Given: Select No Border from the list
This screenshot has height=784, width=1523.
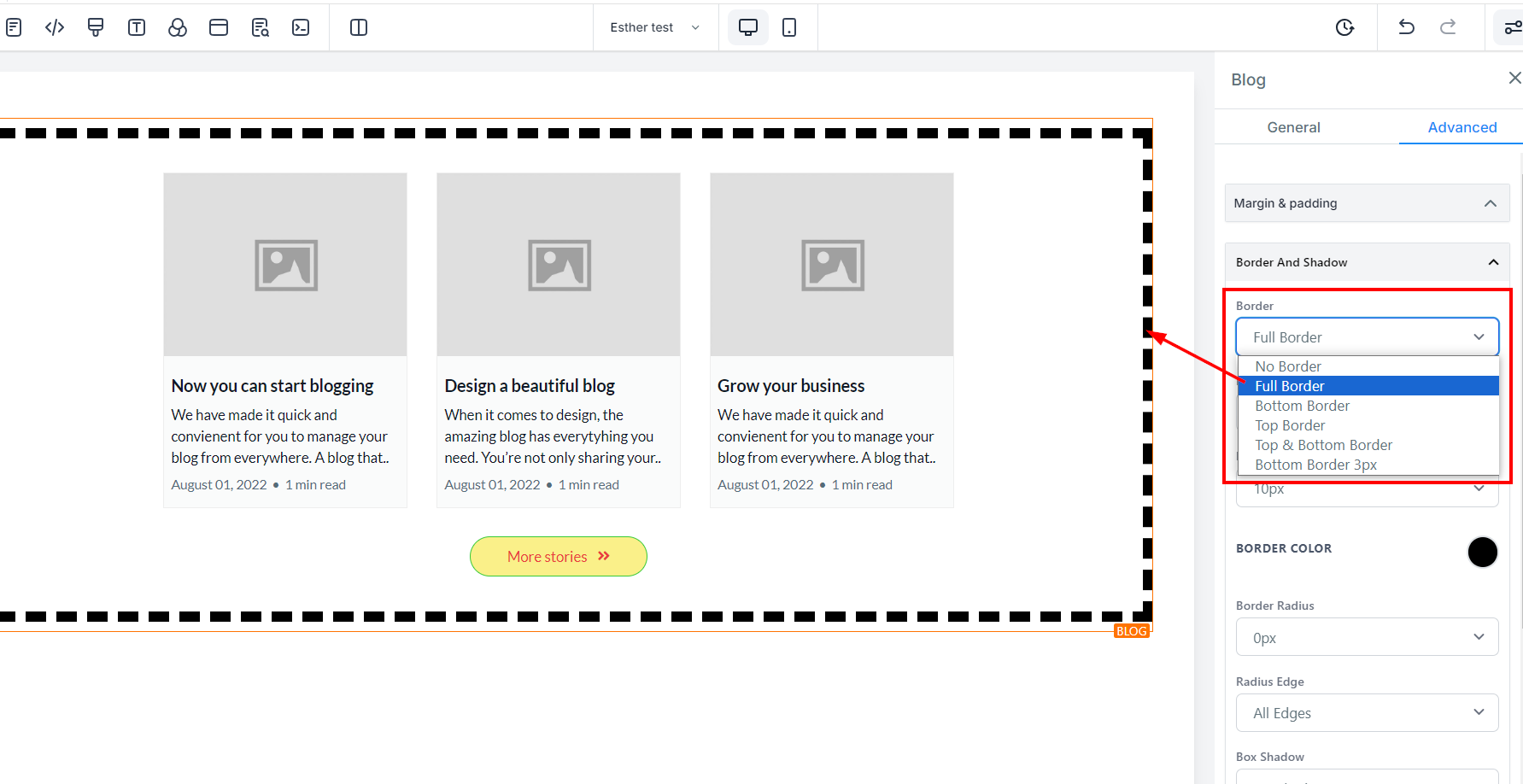Looking at the screenshot, I should point(1288,366).
